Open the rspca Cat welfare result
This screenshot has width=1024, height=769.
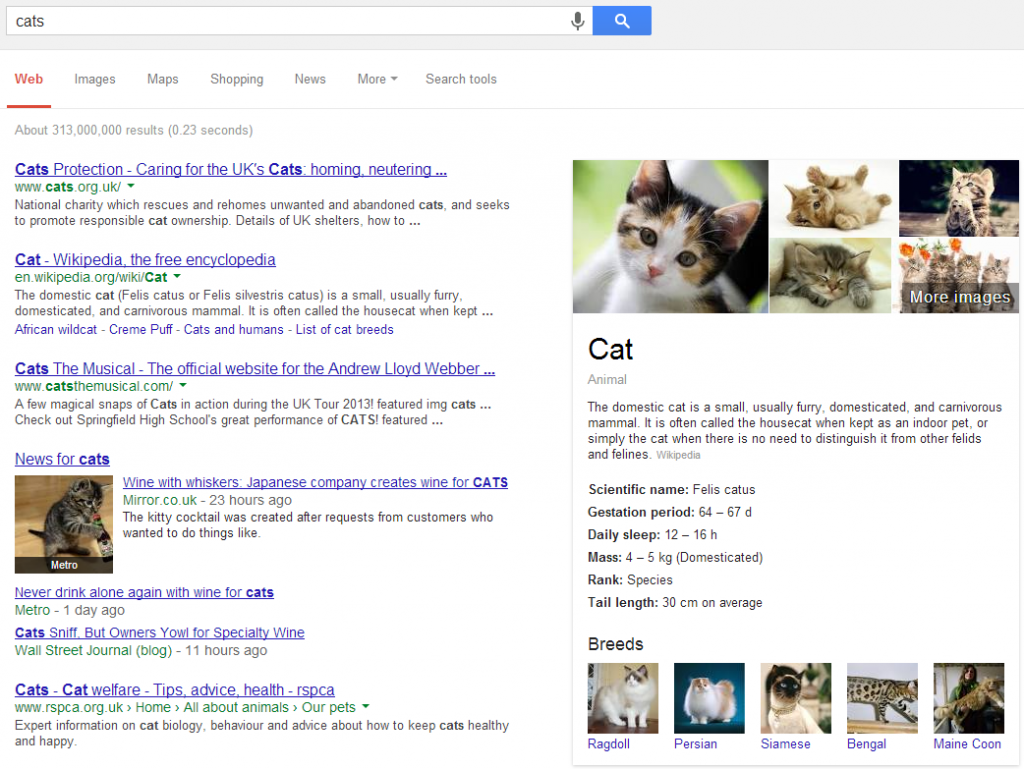(x=174, y=689)
